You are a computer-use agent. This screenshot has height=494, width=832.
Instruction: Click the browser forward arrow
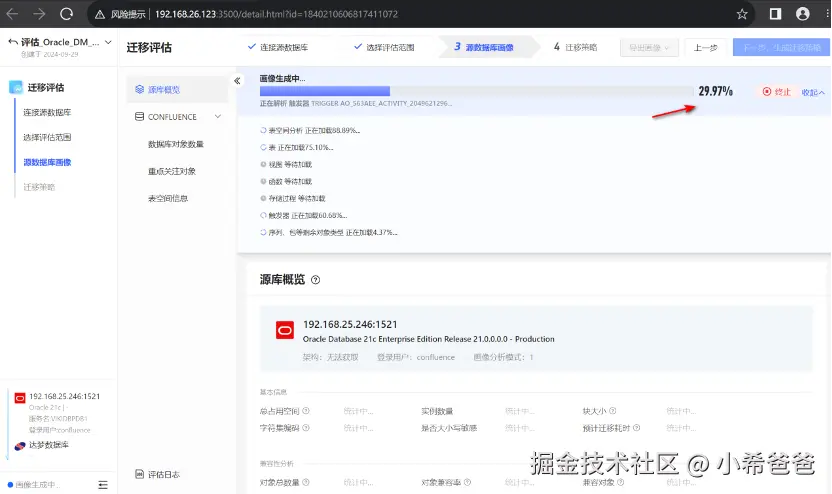click(39, 14)
